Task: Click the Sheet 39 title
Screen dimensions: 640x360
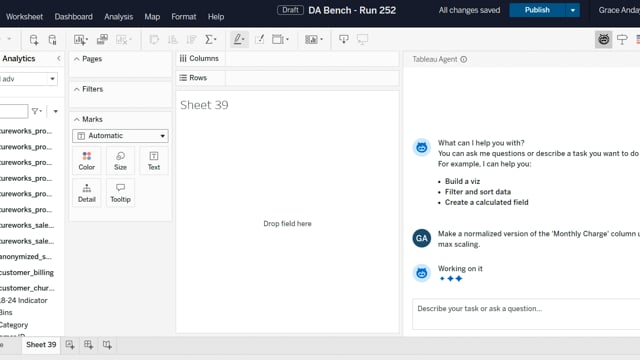Action: click(204, 105)
